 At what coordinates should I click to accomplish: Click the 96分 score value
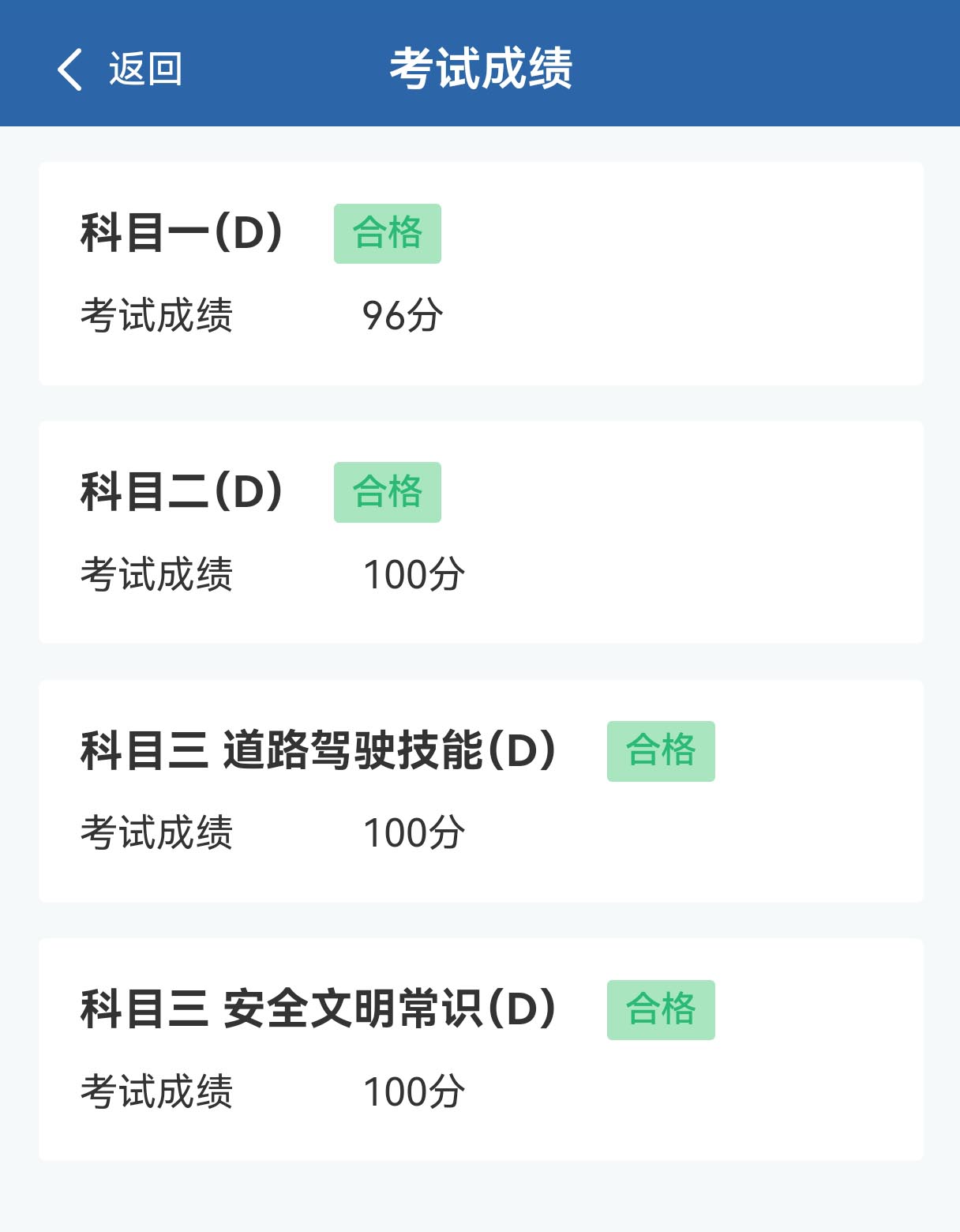coord(403,316)
